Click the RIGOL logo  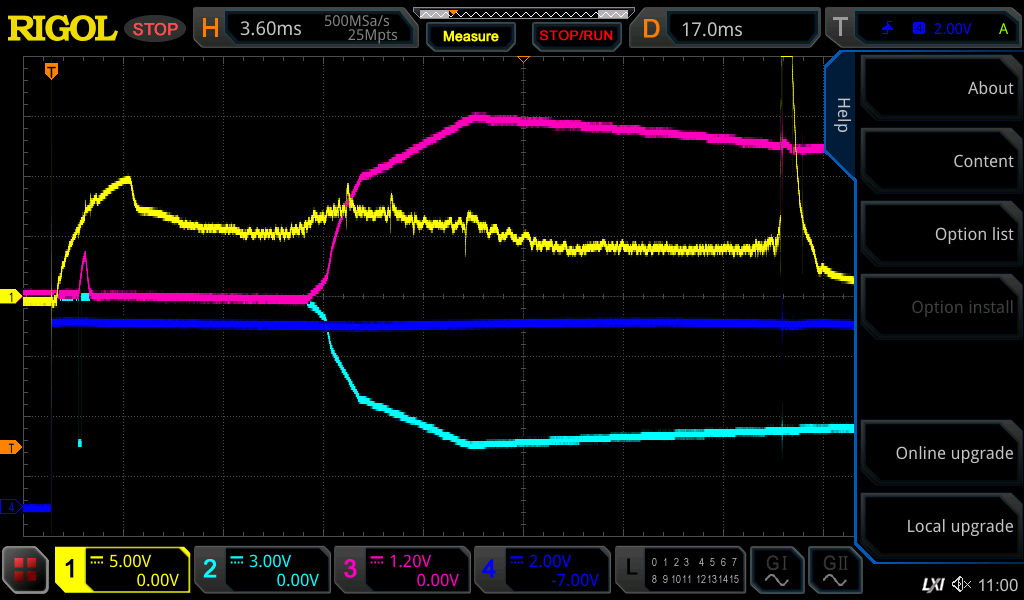pyautogui.click(x=62, y=28)
